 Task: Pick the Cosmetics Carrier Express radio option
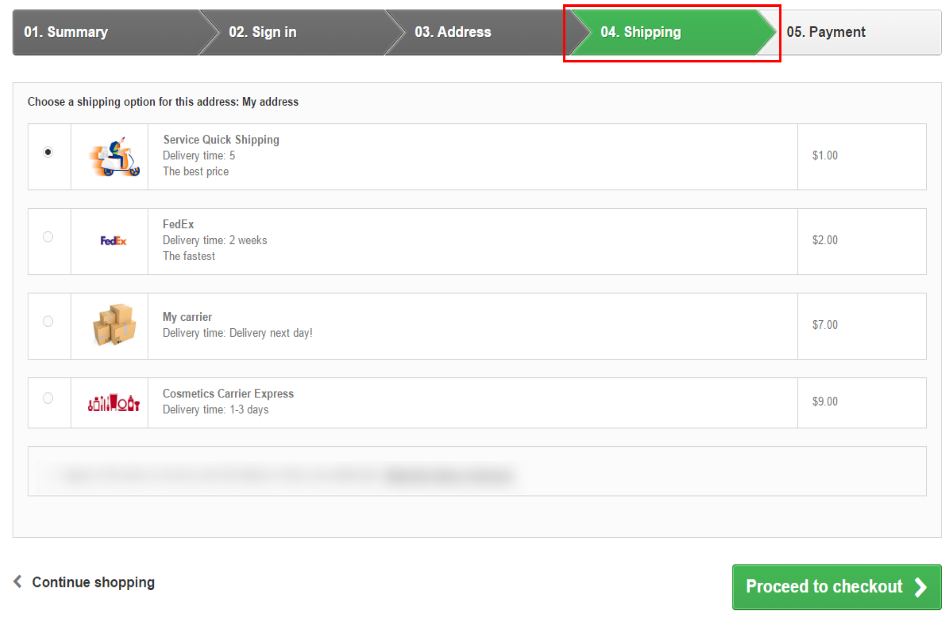click(x=48, y=398)
